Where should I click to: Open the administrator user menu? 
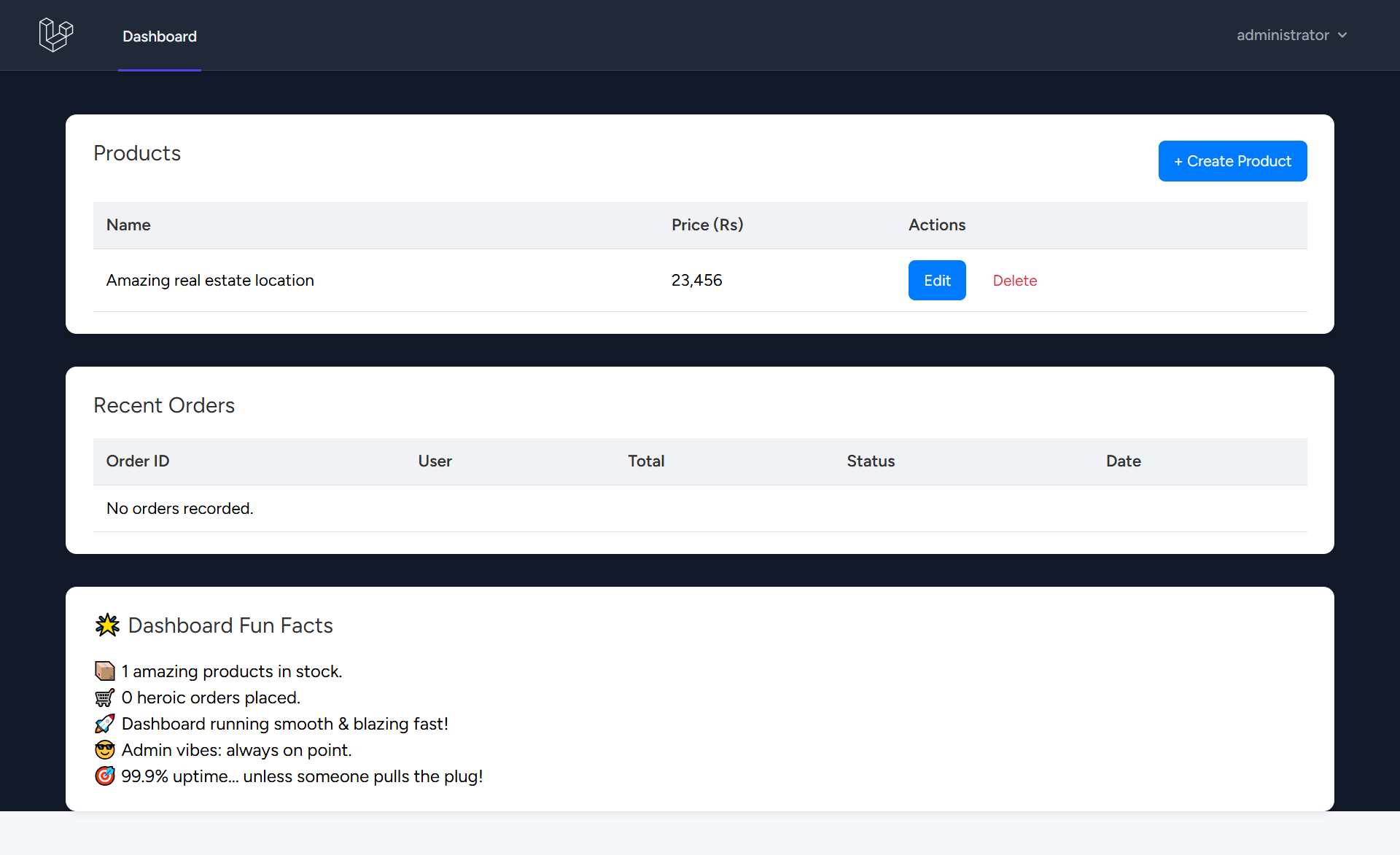[1283, 35]
